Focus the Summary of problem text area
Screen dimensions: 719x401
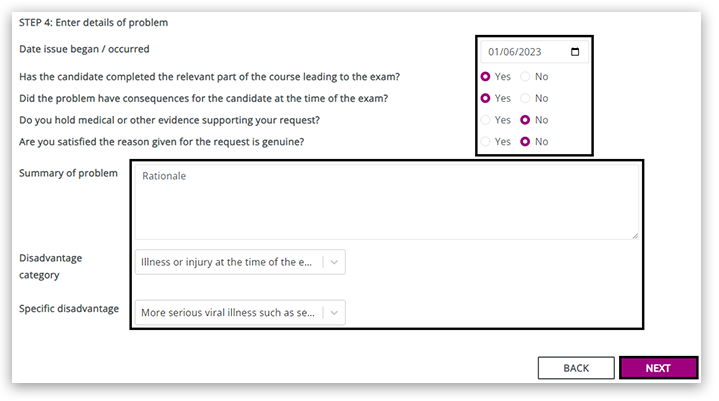[x=384, y=201]
